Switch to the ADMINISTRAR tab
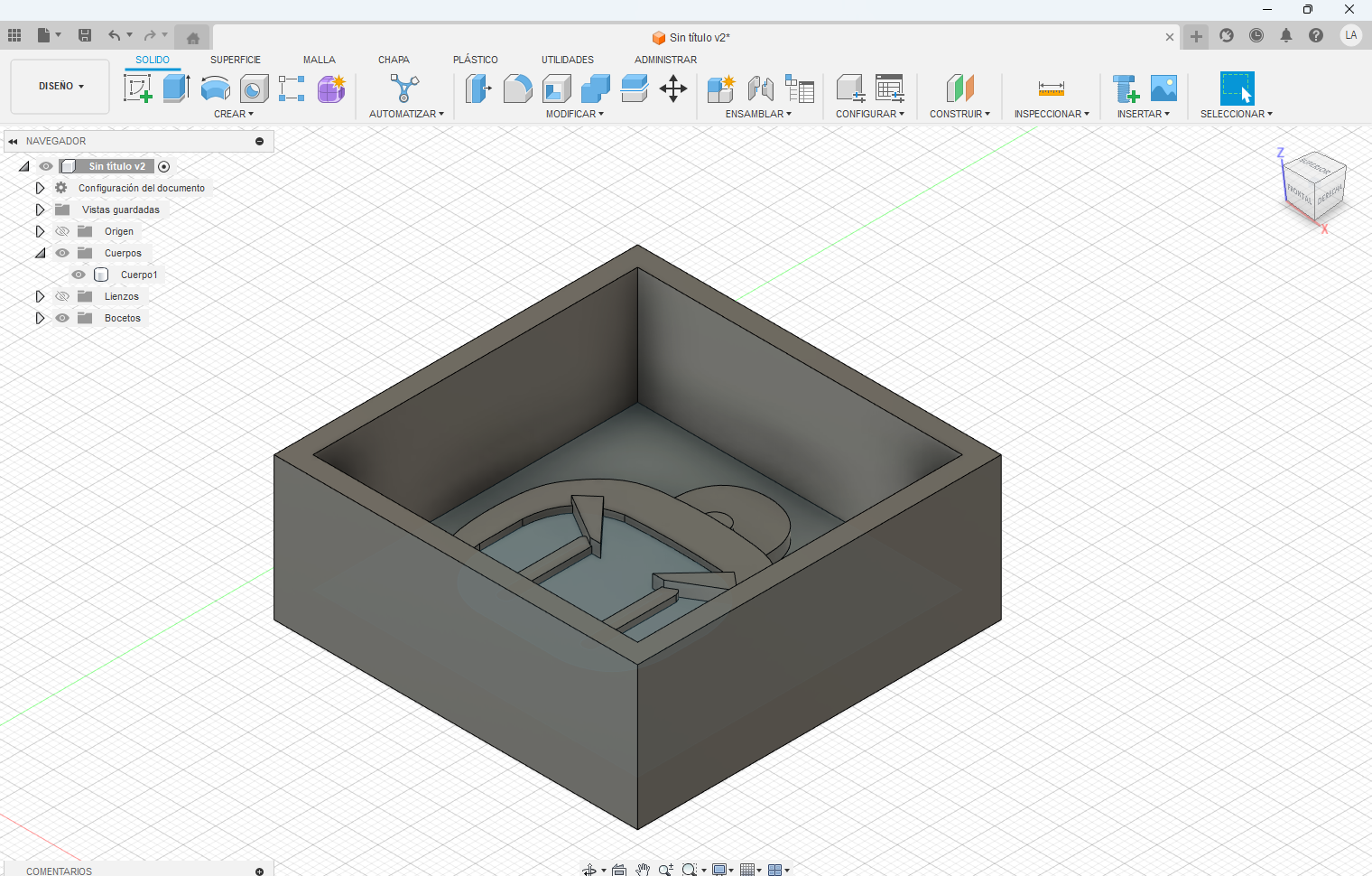The image size is (1372, 876). click(665, 60)
